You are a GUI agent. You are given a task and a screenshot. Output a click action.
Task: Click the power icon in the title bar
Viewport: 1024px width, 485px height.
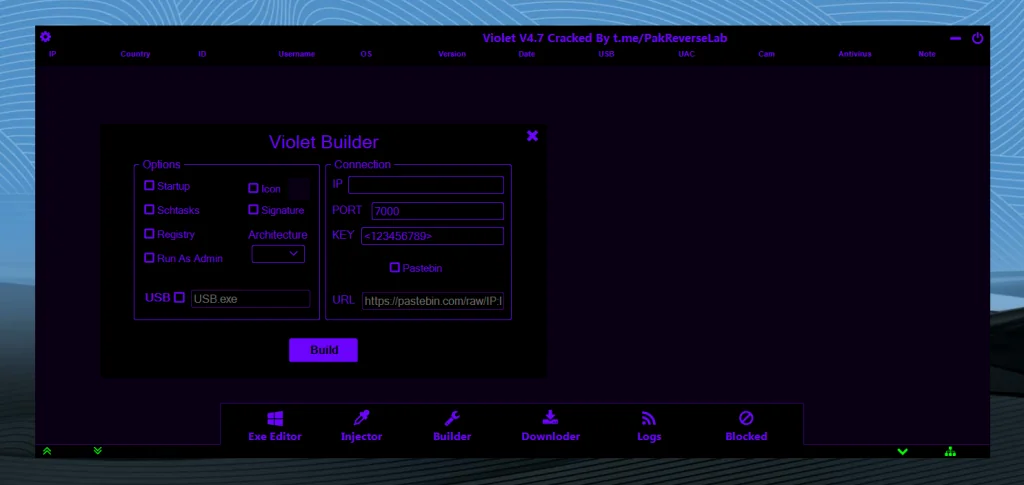pyautogui.click(x=977, y=38)
